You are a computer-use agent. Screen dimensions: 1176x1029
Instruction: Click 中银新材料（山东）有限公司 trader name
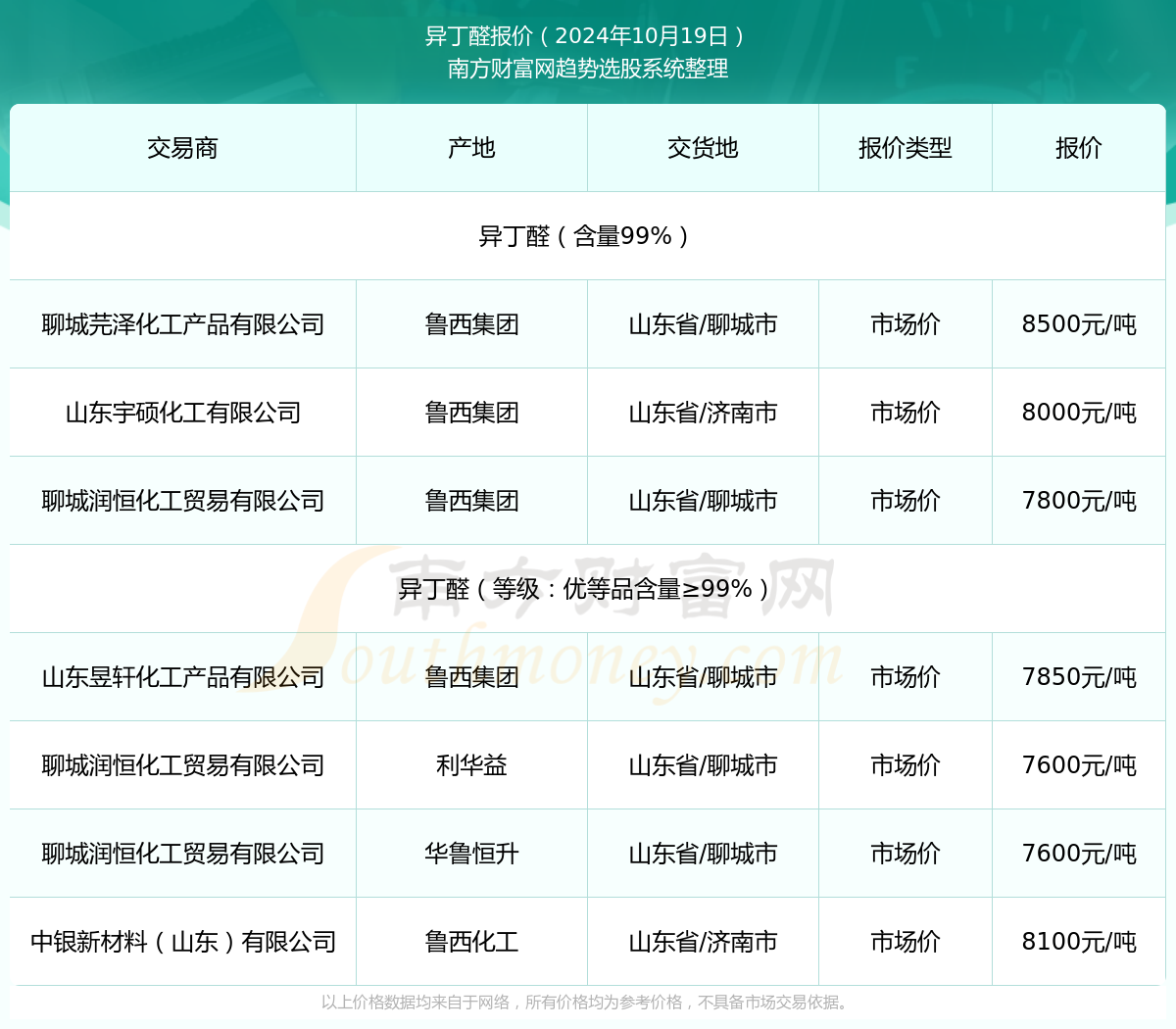(183, 942)
